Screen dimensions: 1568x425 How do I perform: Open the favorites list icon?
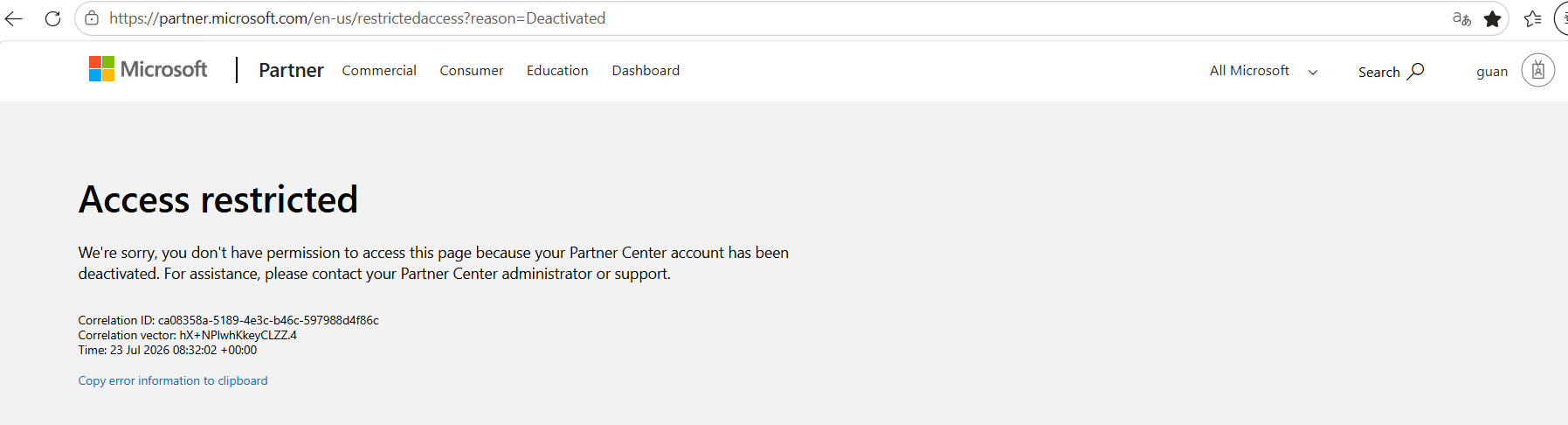coord(1532,18)
